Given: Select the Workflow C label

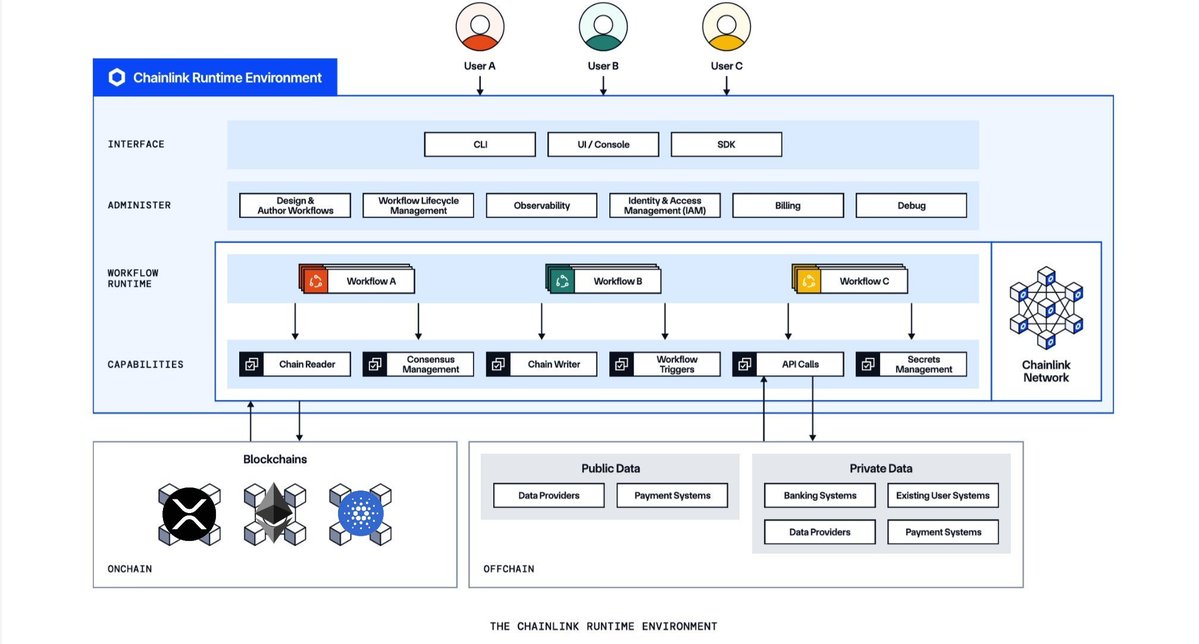Looking at the screenshot, I should click(864, 281).
